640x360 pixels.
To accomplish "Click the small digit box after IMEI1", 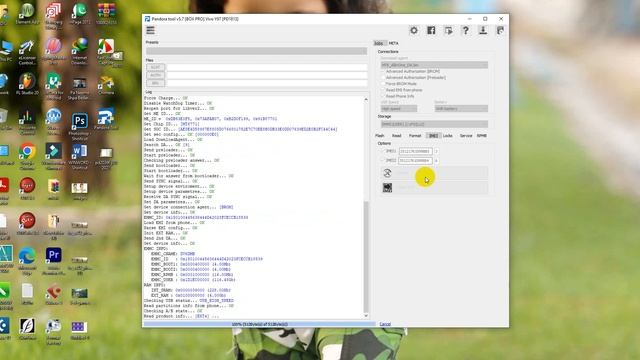I will pyautogui.click(x=436, y=151).
